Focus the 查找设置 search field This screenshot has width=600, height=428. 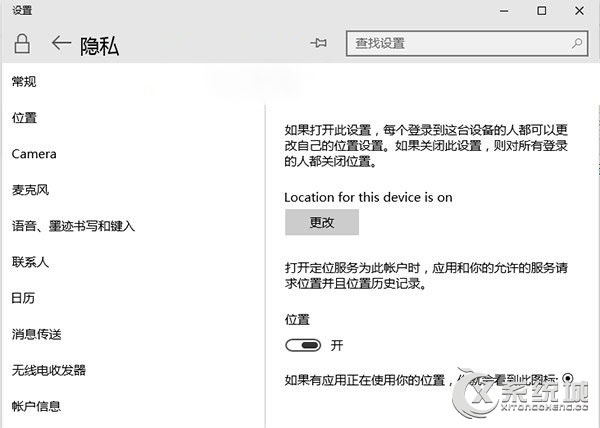pos(467,44)
